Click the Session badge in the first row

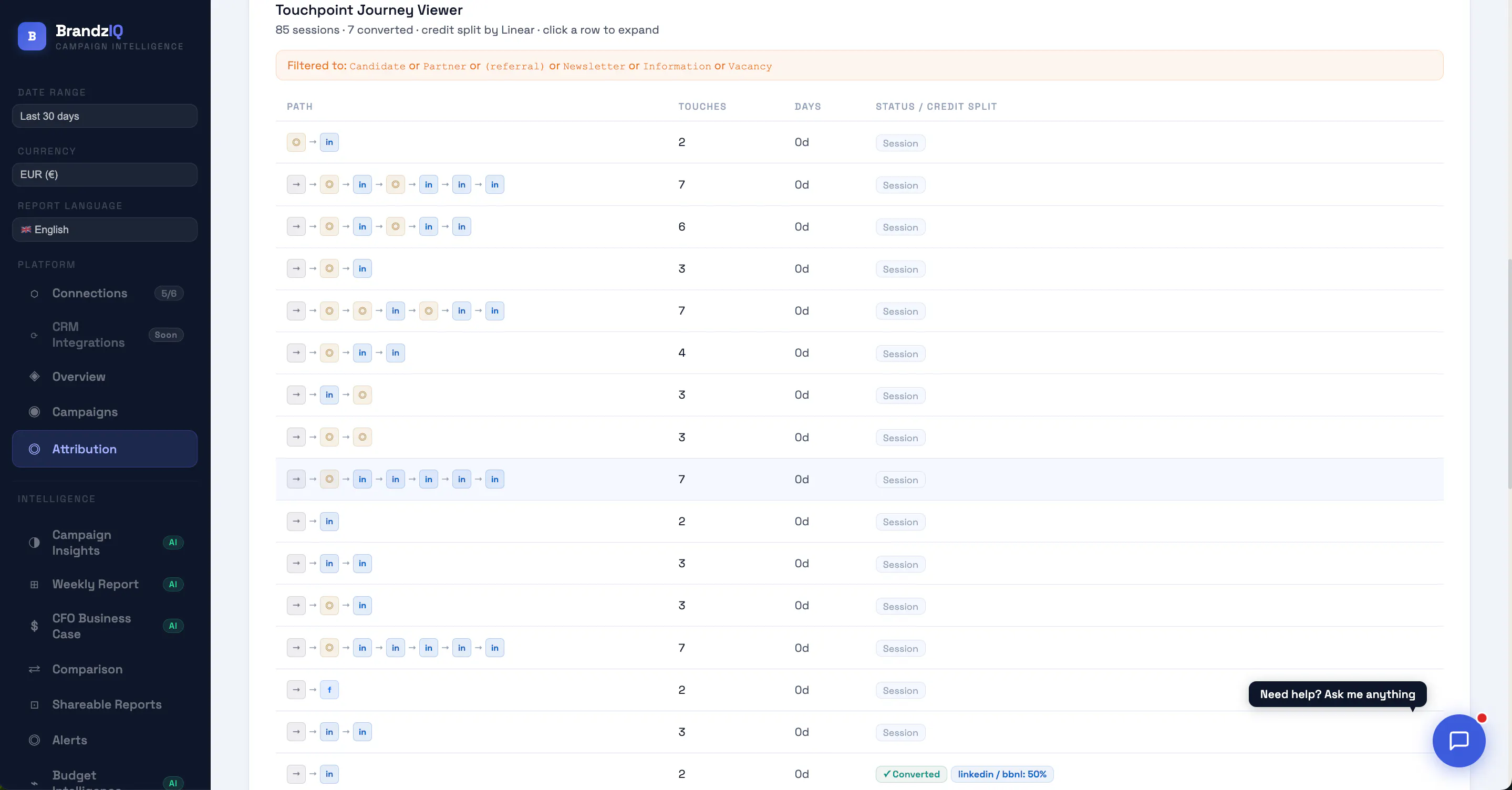[900, 143]
